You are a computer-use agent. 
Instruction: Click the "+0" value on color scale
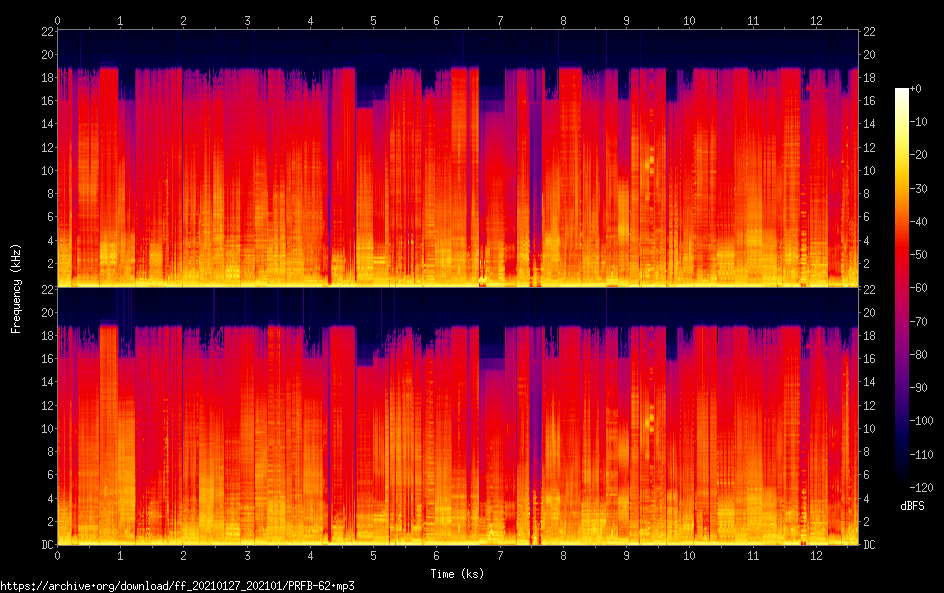pos(916,89)
